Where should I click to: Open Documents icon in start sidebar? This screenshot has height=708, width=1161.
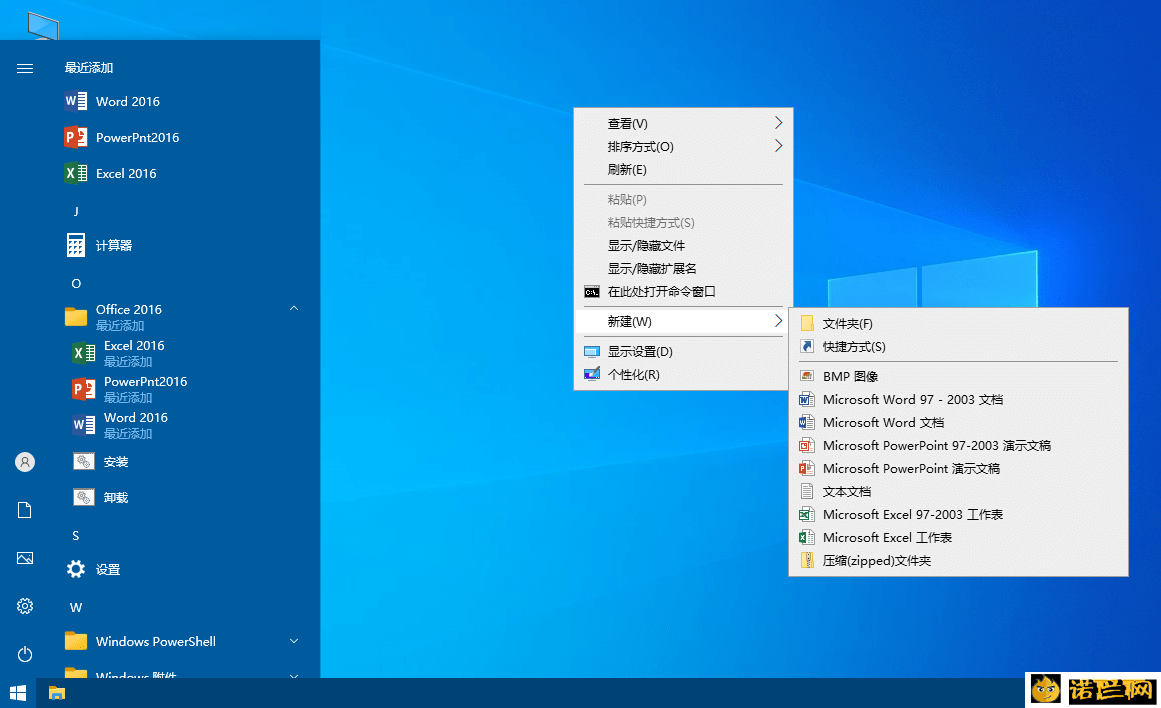click(24, 510)
